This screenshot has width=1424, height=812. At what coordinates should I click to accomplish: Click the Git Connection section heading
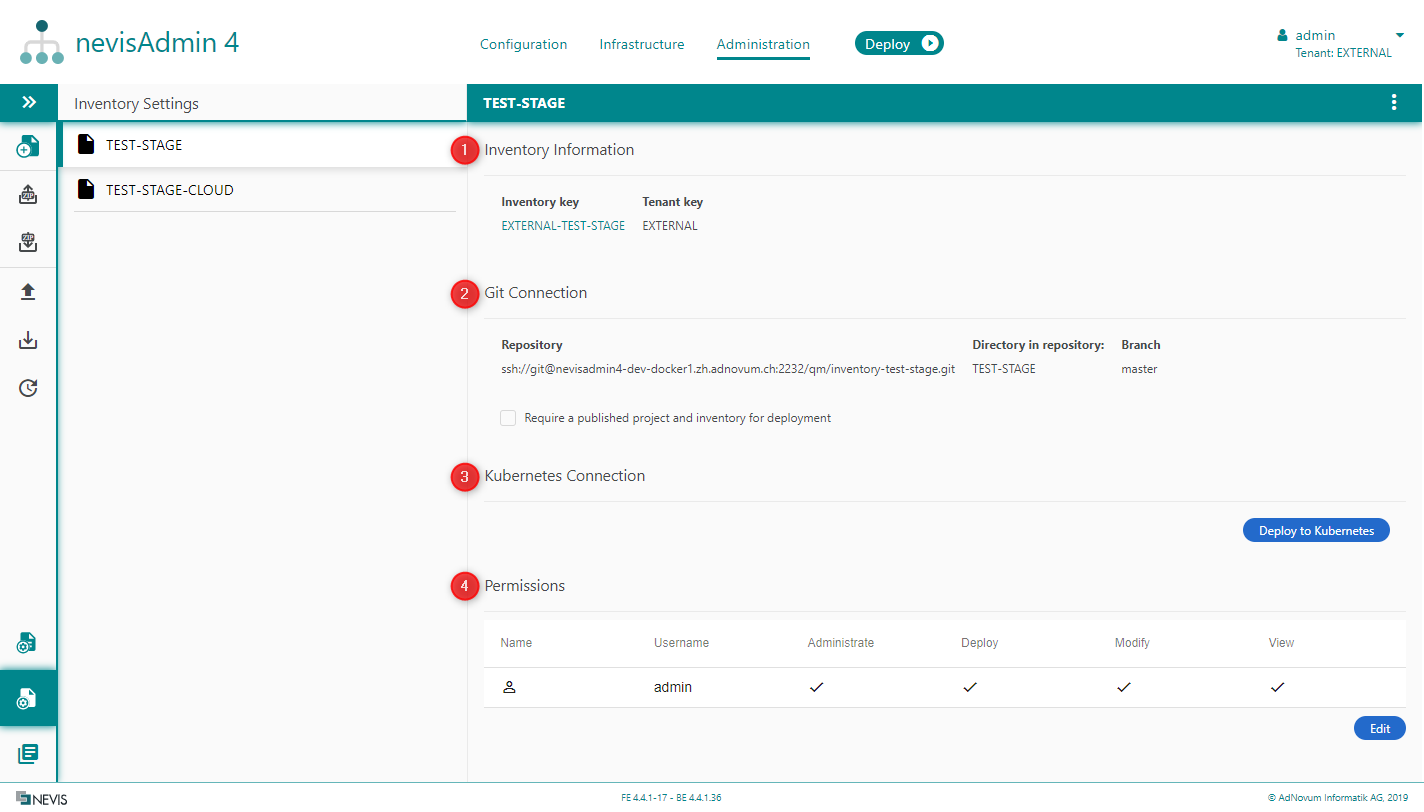[x=536, y=293]
